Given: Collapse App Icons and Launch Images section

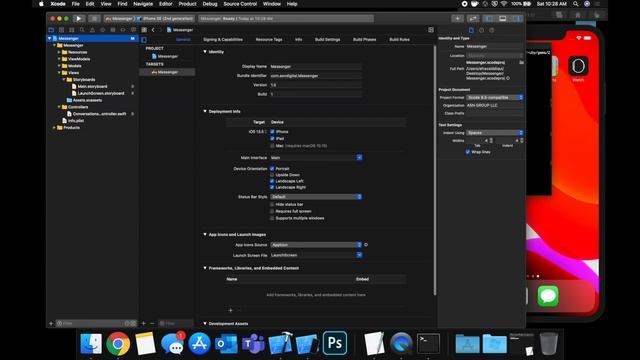Looking at the screenshot, I should pyautogui.click(x=205, y=234).
